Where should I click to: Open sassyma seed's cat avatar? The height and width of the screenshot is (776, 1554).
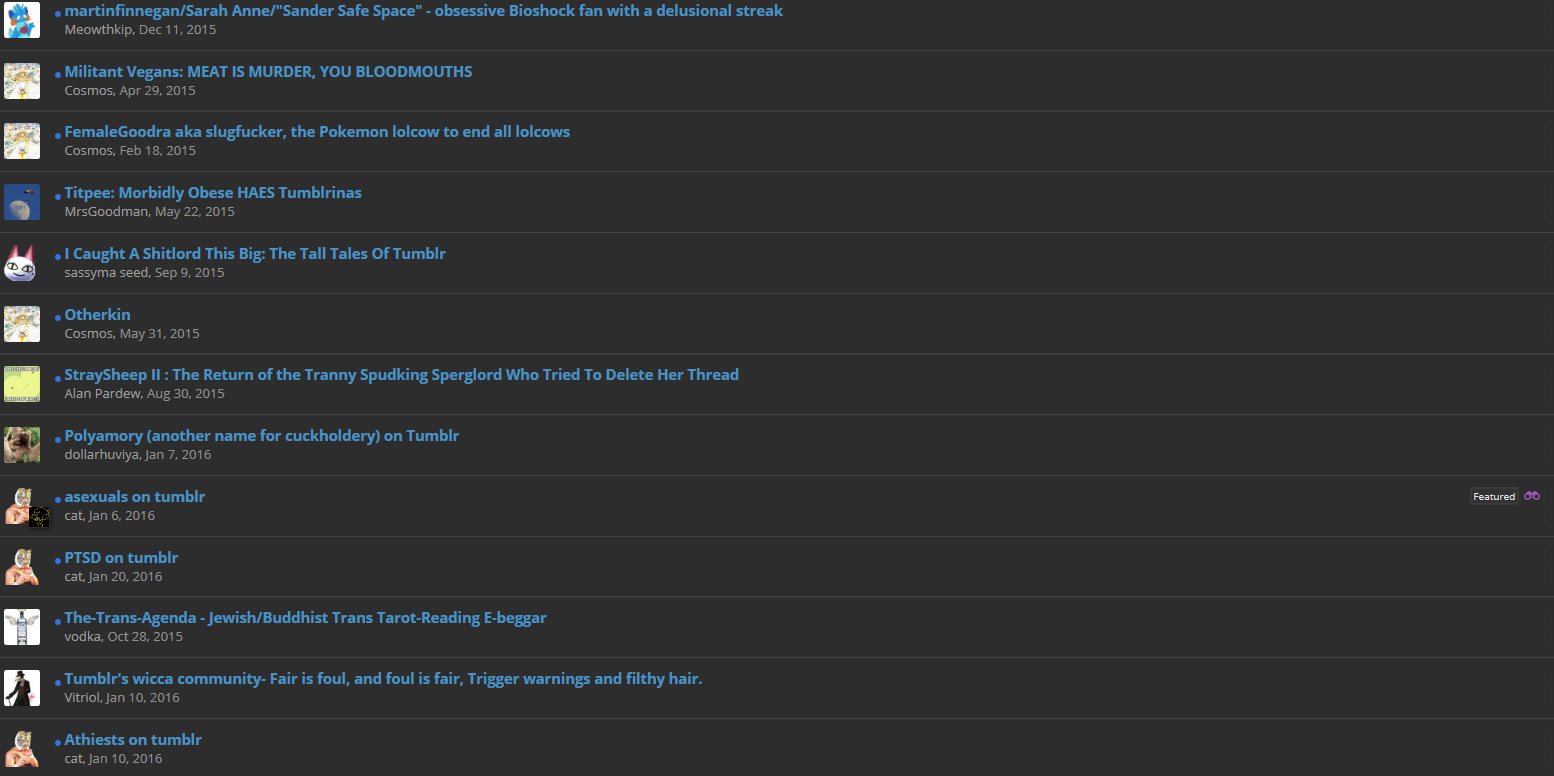coord(22,263)
